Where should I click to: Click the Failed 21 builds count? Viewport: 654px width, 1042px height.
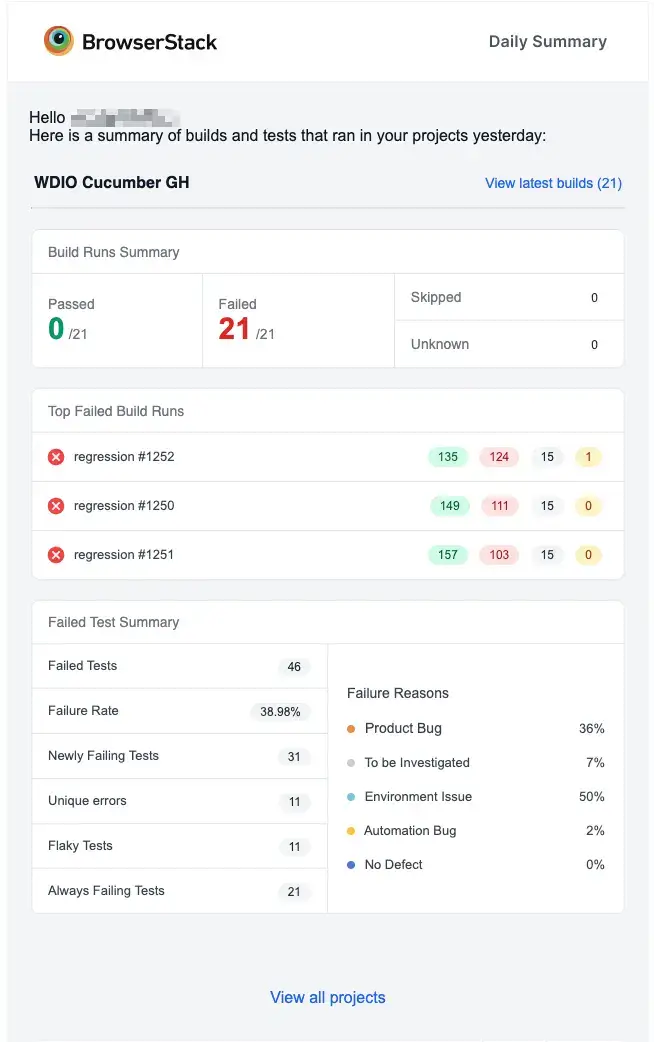click(x=235, y=329)
